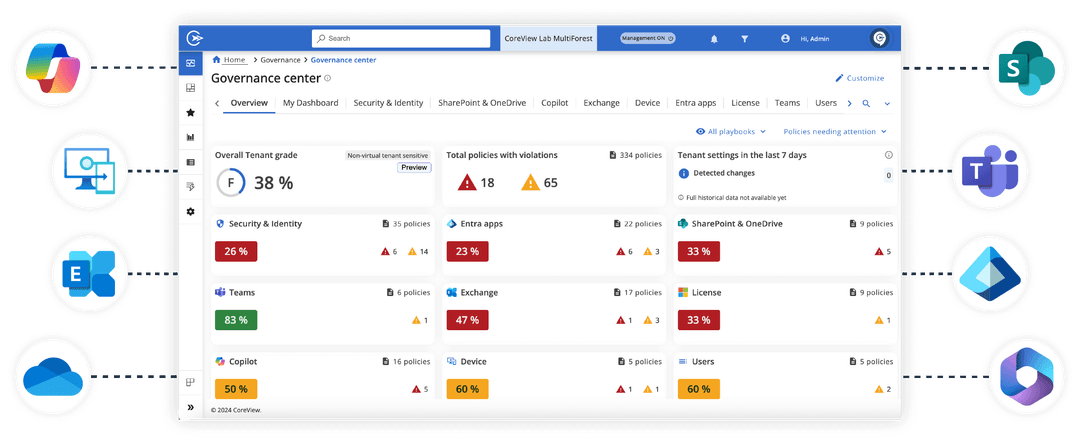
Task: Click the bottom sidebar widgets icon
Action: (x=191, y=383)
